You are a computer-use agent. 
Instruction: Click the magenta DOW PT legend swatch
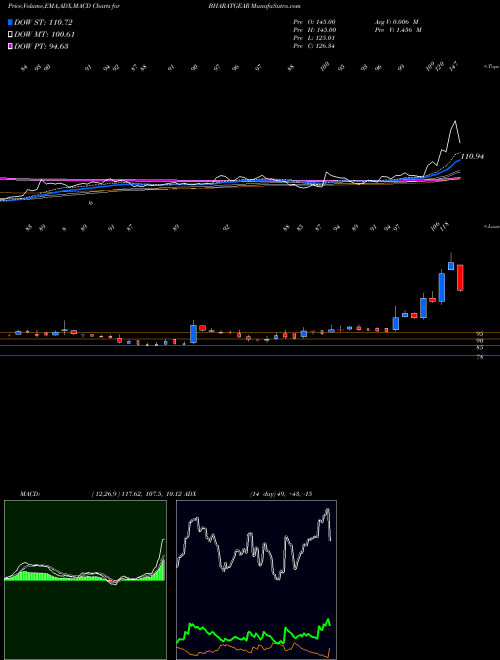[x=10, y=46]
